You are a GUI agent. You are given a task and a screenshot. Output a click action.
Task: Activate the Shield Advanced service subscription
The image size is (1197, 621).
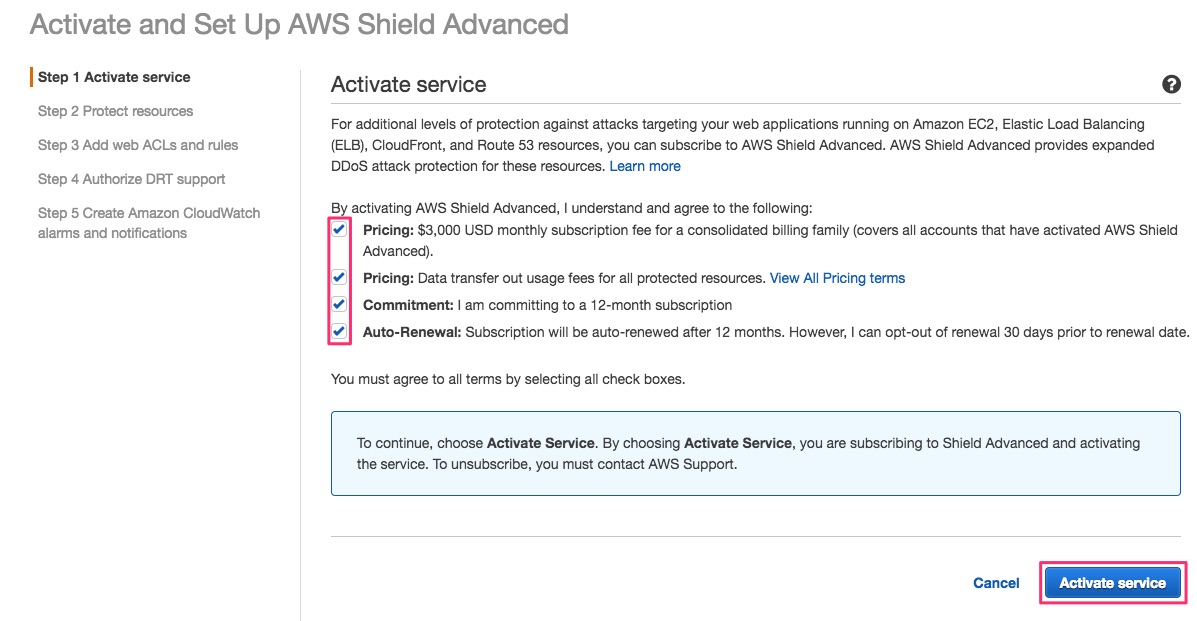tap(1112, 582)
